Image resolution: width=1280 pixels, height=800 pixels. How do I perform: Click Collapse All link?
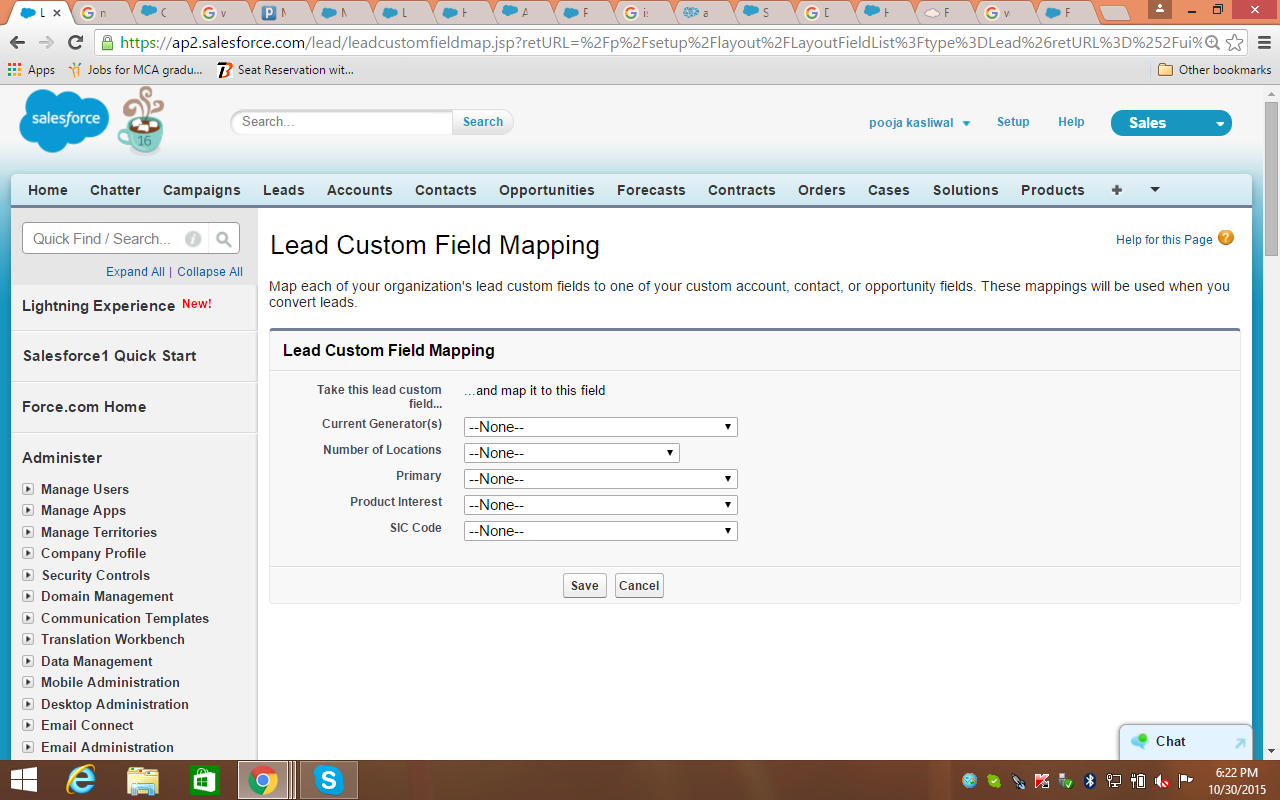[210, 272]
